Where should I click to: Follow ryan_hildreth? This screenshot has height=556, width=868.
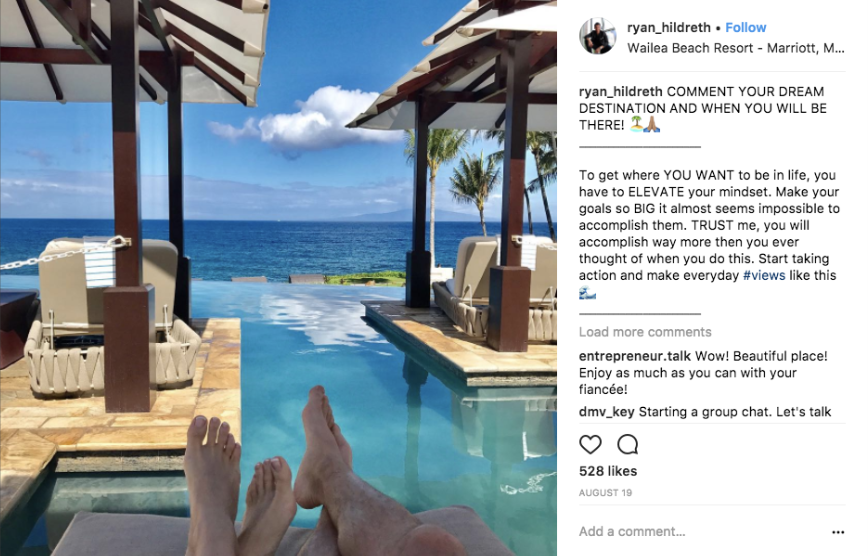point(746,28)
